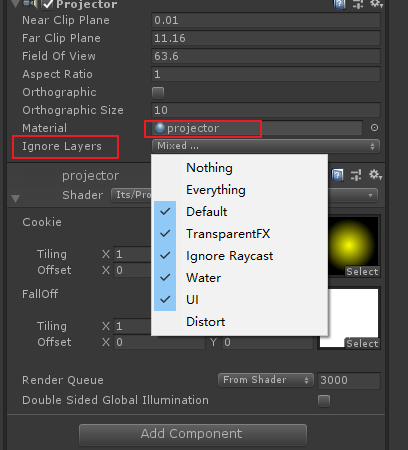This screenshot has height=450, width=408.
Task: Open Projector component help icon
Action: coord(339,4)
